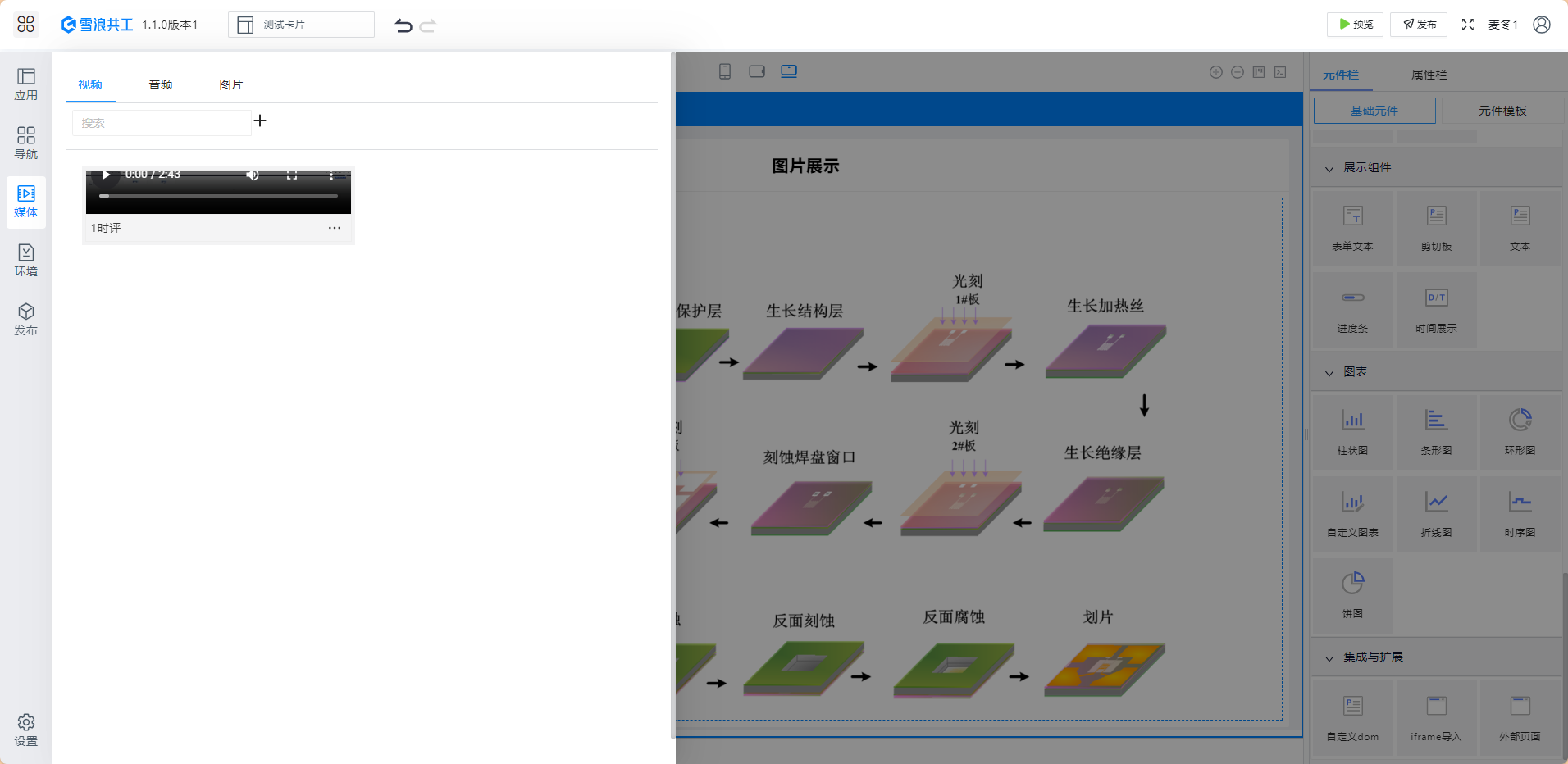This screenshot has width=1568, height=764.
Task: Select the 自定义dom component
Action: (1353, 719)
